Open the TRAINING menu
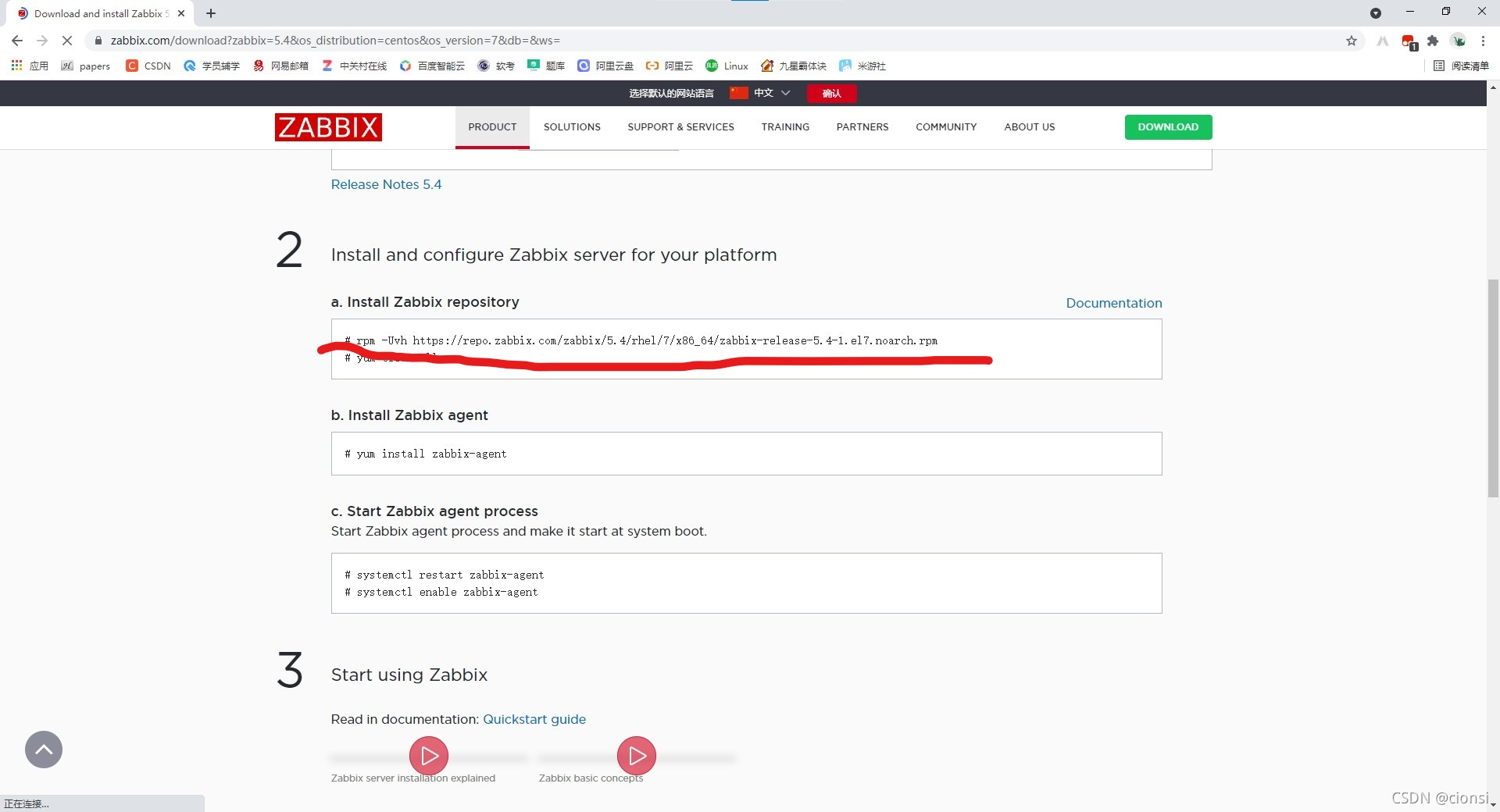 click(785, 126)
